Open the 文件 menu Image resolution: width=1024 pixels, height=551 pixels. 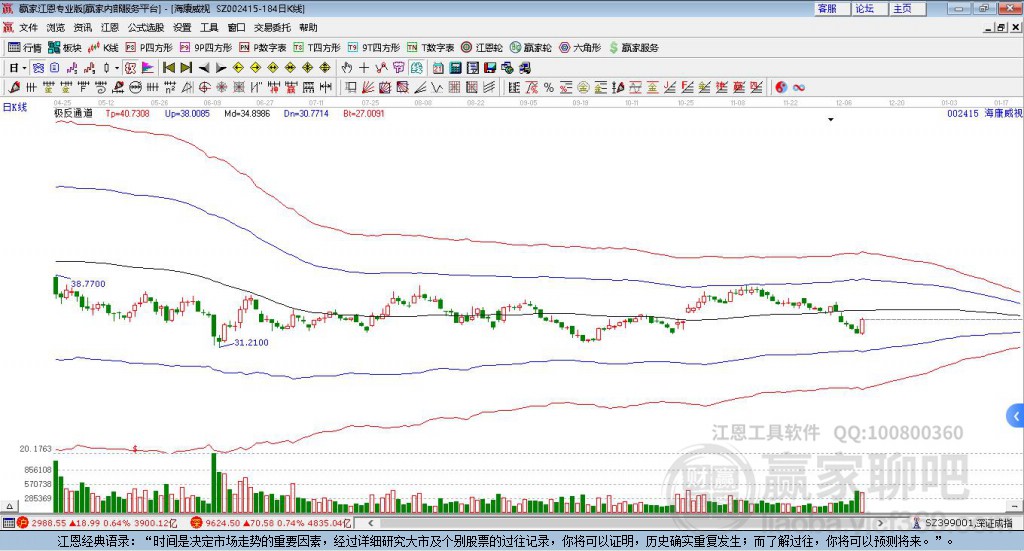pyautogui.click(x=28, y=27)
